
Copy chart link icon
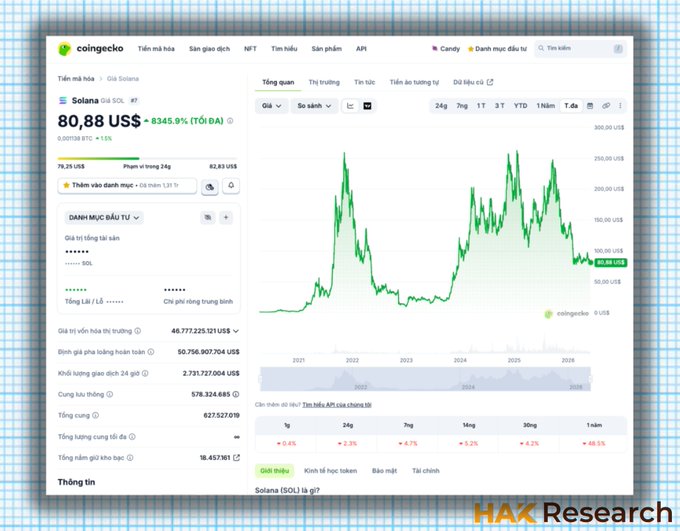point(606,106)
